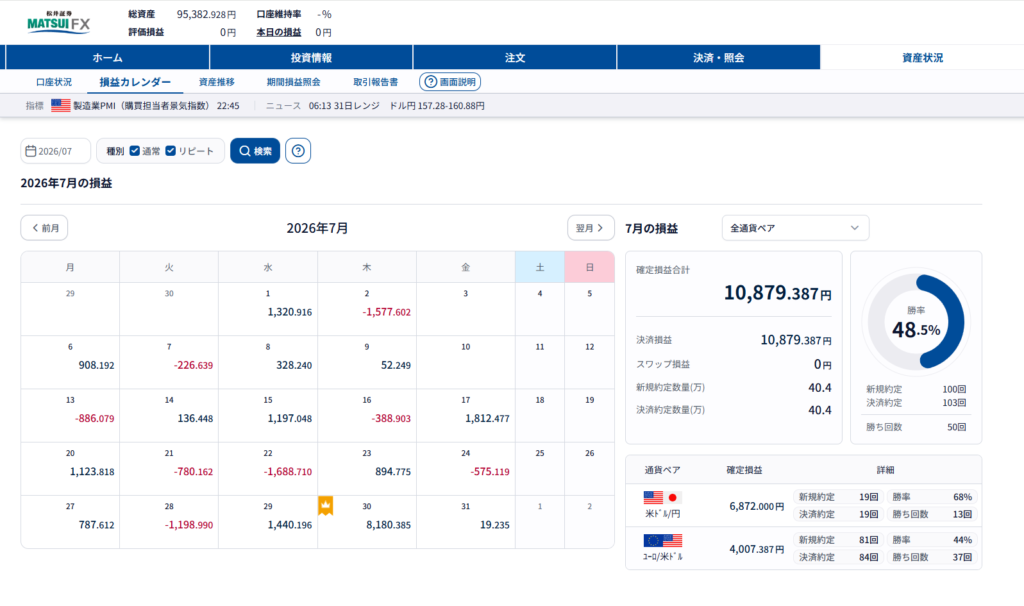Open the 資産状況 menu
1024x606 pixels.
[922, 57]
